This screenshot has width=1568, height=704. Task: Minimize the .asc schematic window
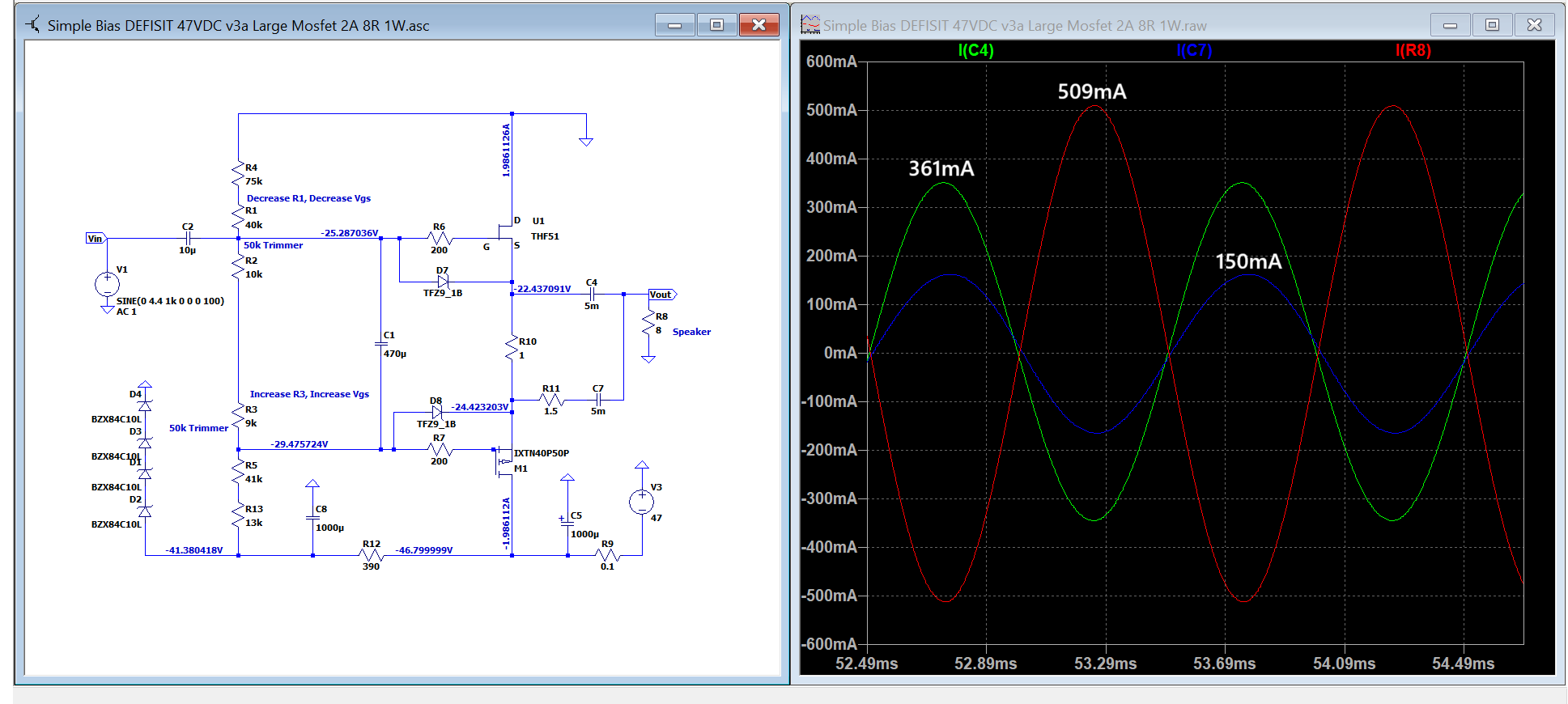pyautogui.click(x=674, y=25)
